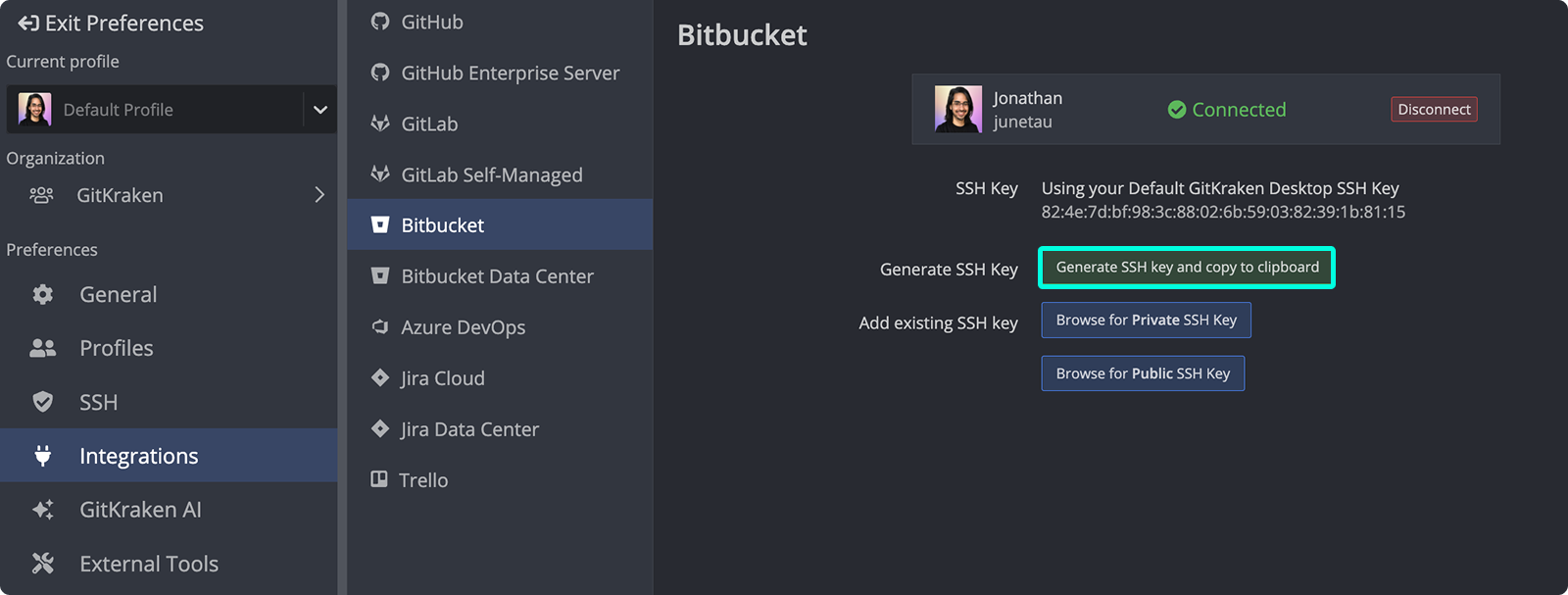Click the GitKraken AI sparkle icon
Viewport: 1568px width, 595px height.
[43, 510]
